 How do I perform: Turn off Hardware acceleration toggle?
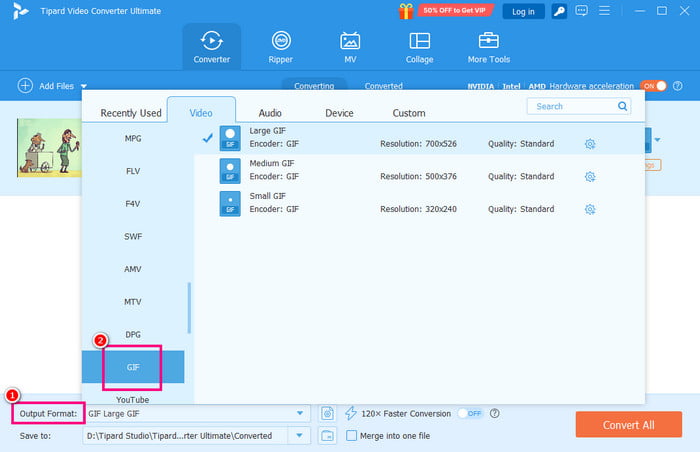click(652, 86)
